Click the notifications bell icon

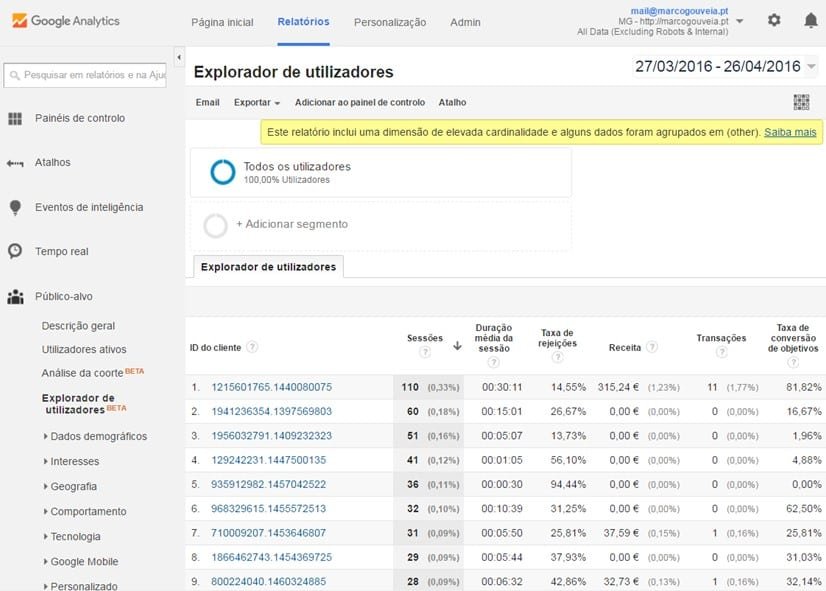coord(810,20)
